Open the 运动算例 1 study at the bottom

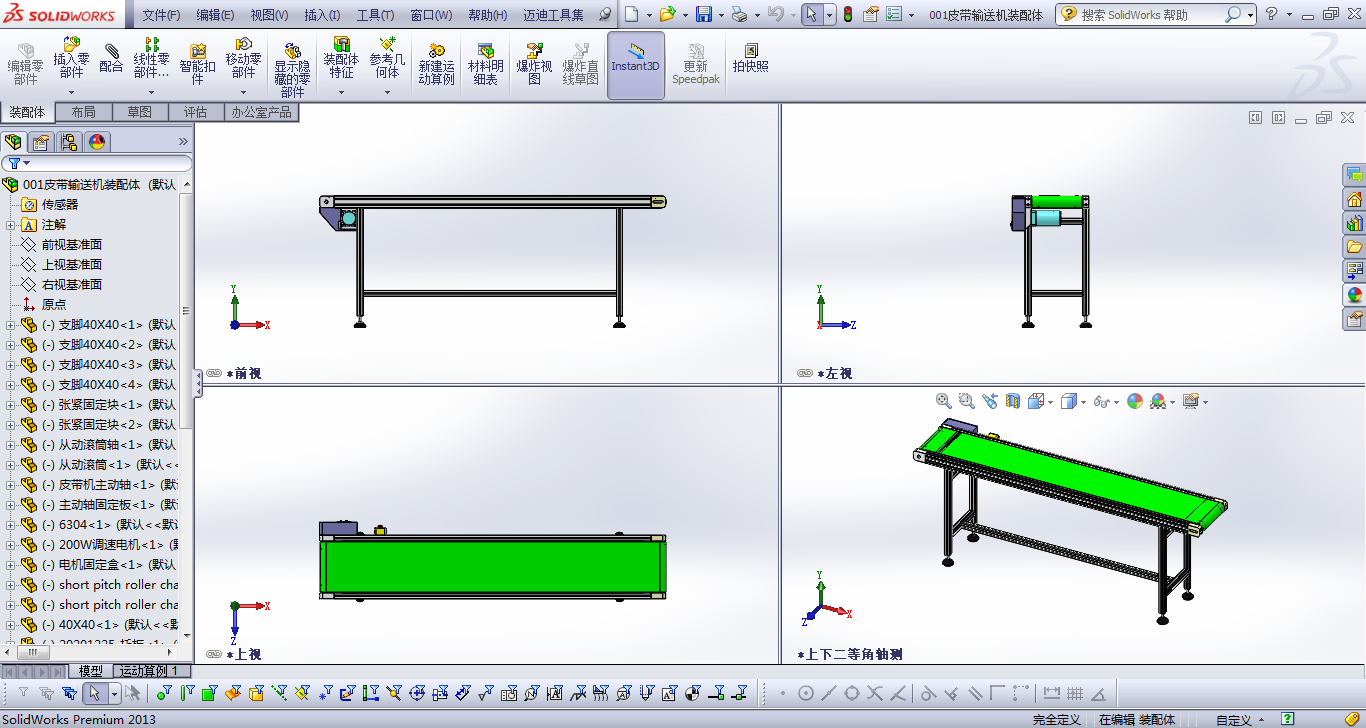[150, 670]
